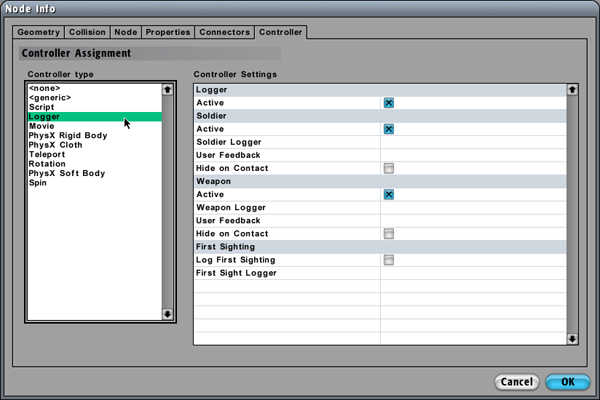Click Controller Settings scroll down arrow
The height and width of the screenshot is (400, 600).
coord(572,339)
